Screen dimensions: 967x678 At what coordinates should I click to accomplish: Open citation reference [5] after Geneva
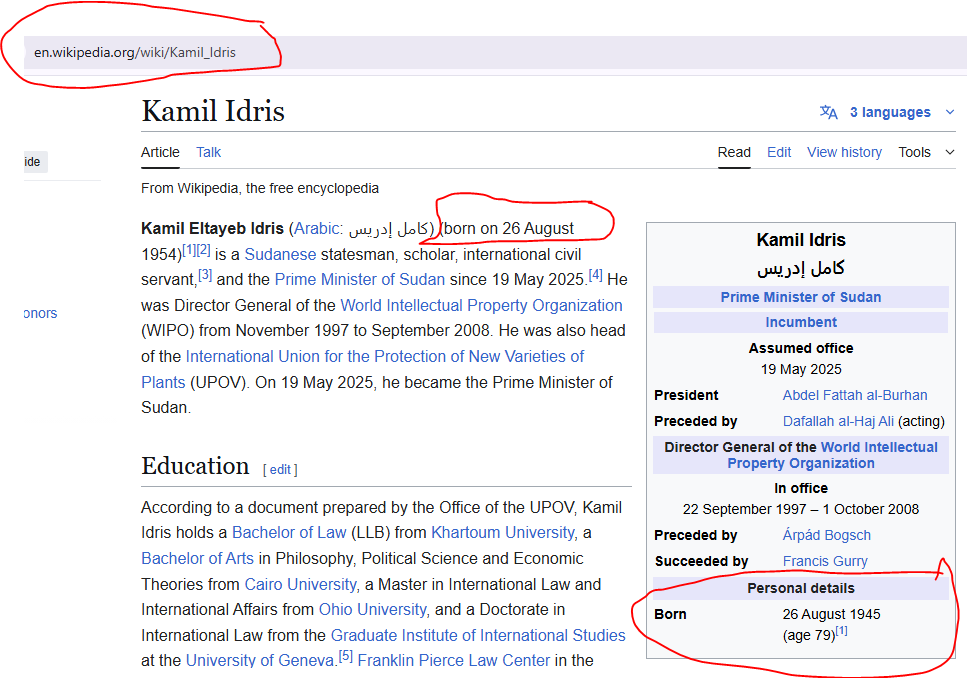pos(345,656)
